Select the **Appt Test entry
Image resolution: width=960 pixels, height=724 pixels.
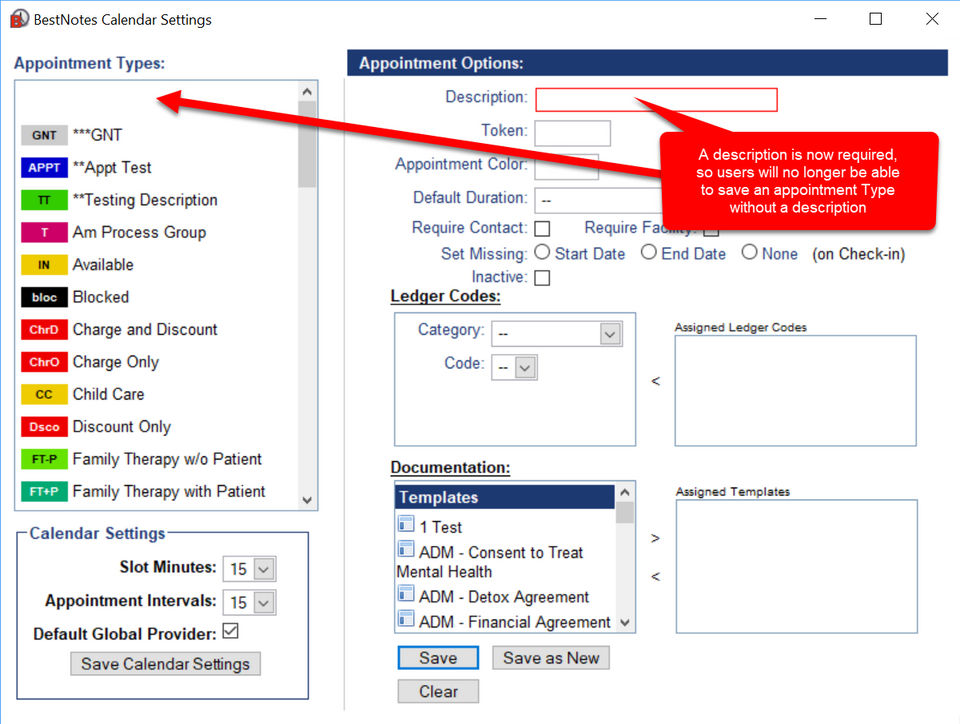pos(112,168)
